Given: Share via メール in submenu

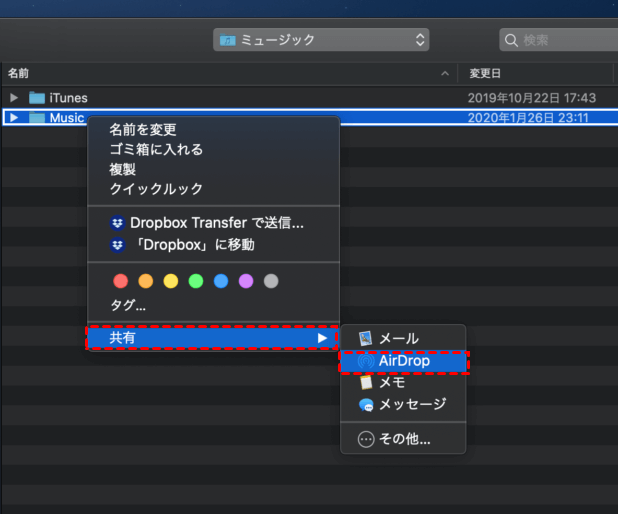Looking at the screenshot, I should tap(403, 339).
